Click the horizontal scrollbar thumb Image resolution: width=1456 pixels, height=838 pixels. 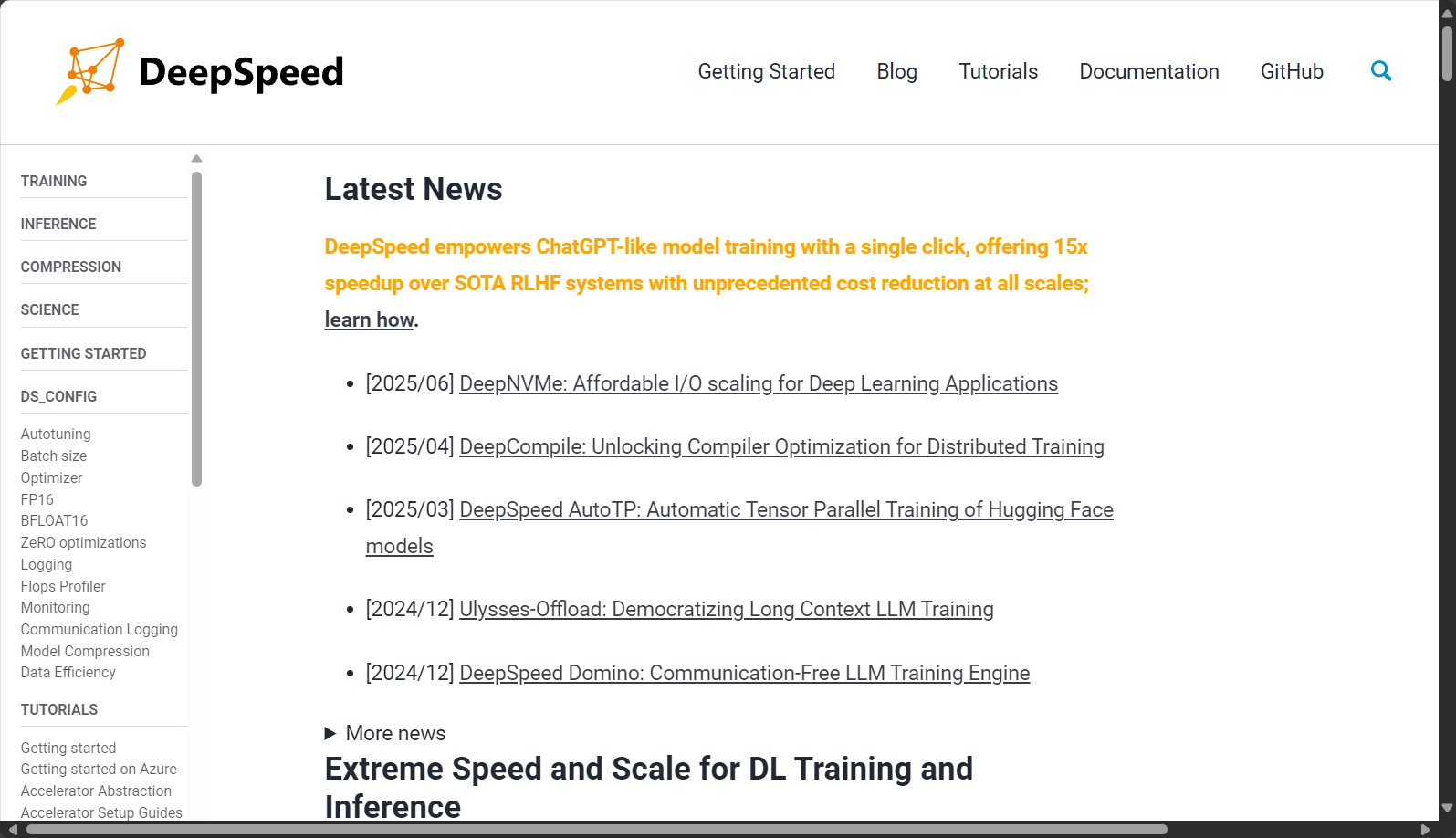coord(597,829)
